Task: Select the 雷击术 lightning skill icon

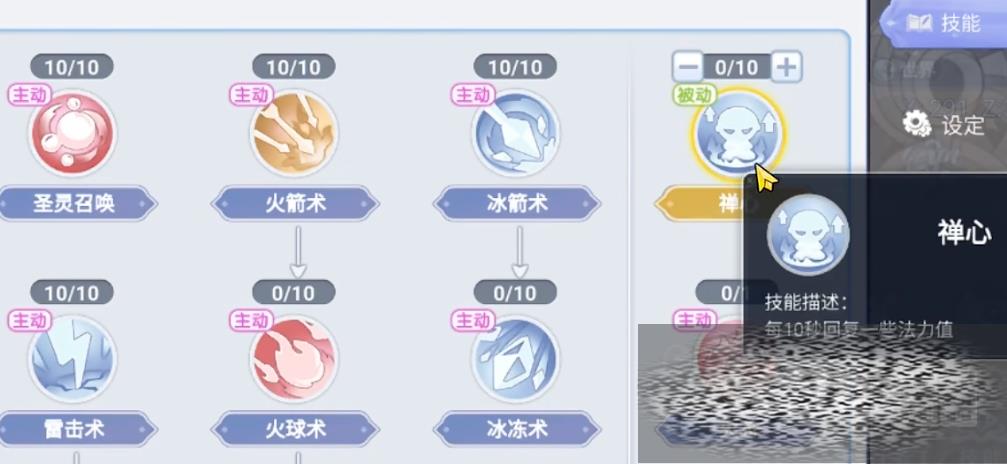Action: 72,360
